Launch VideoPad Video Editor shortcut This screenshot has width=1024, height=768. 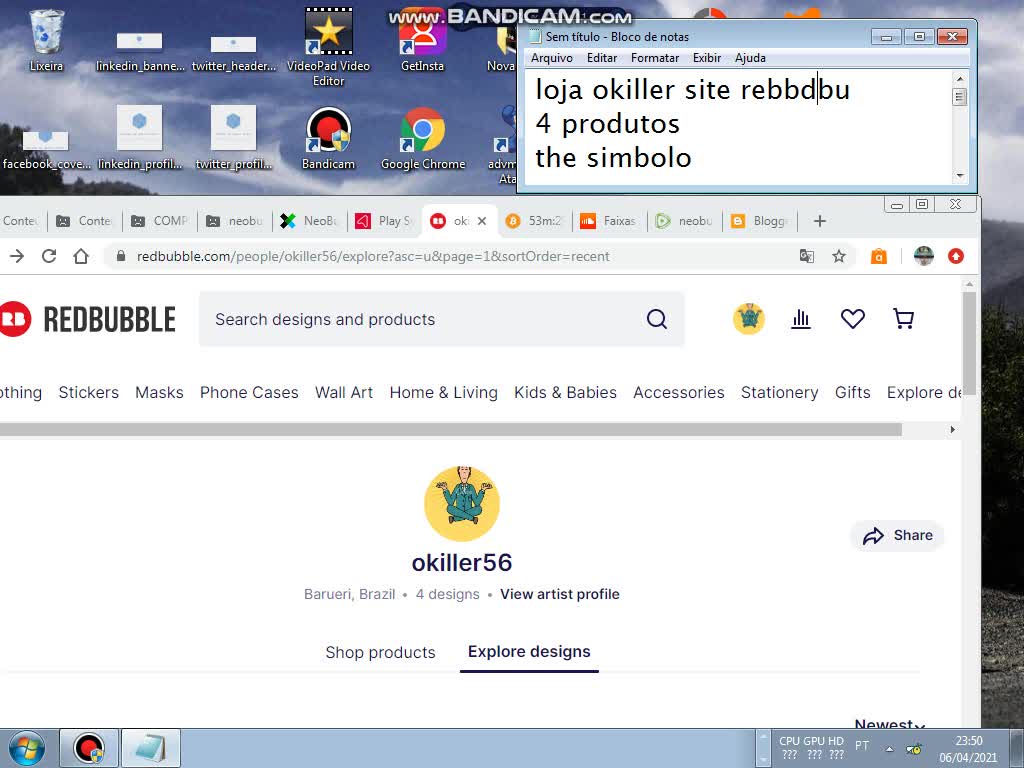click(328, 46)
